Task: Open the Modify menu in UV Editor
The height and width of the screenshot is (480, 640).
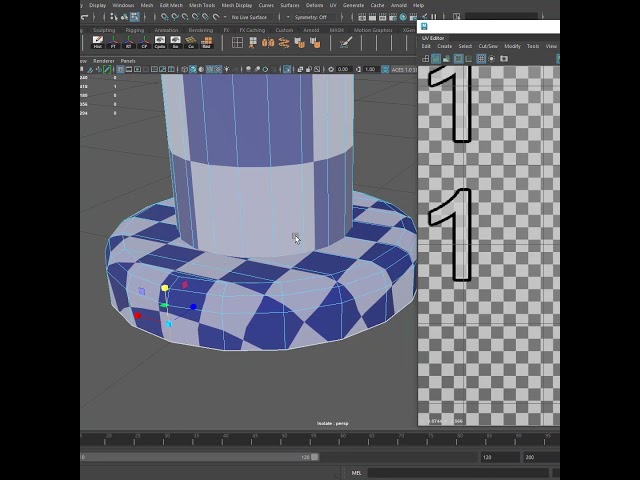Action: [512, 46]
